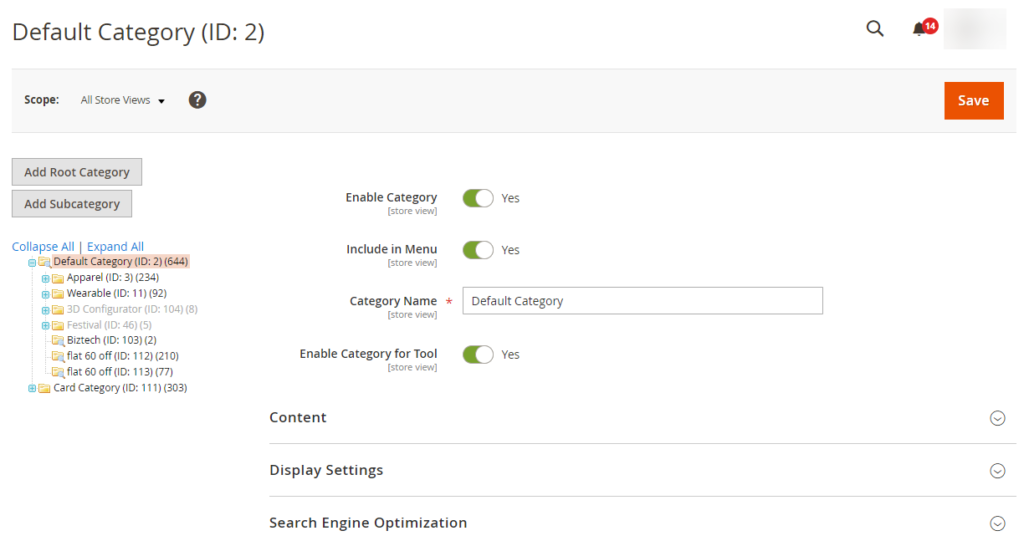The height and width of the screenshot is (541, 1024).
Task: Click the Wearable folder icon
Action: pyautogui.click(x=58, y=294)
